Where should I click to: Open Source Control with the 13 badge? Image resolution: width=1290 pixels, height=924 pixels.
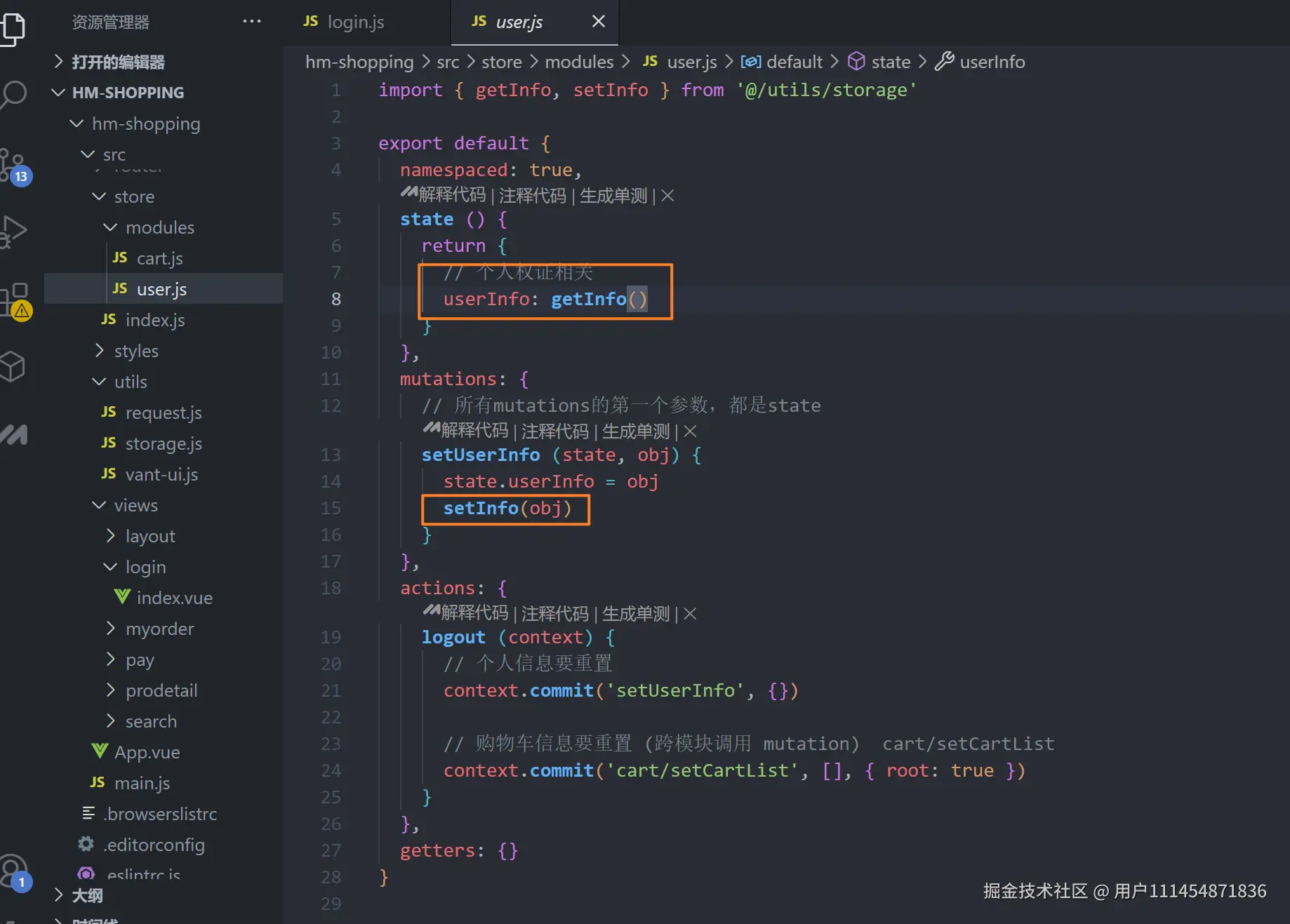[x=14, y=167]
